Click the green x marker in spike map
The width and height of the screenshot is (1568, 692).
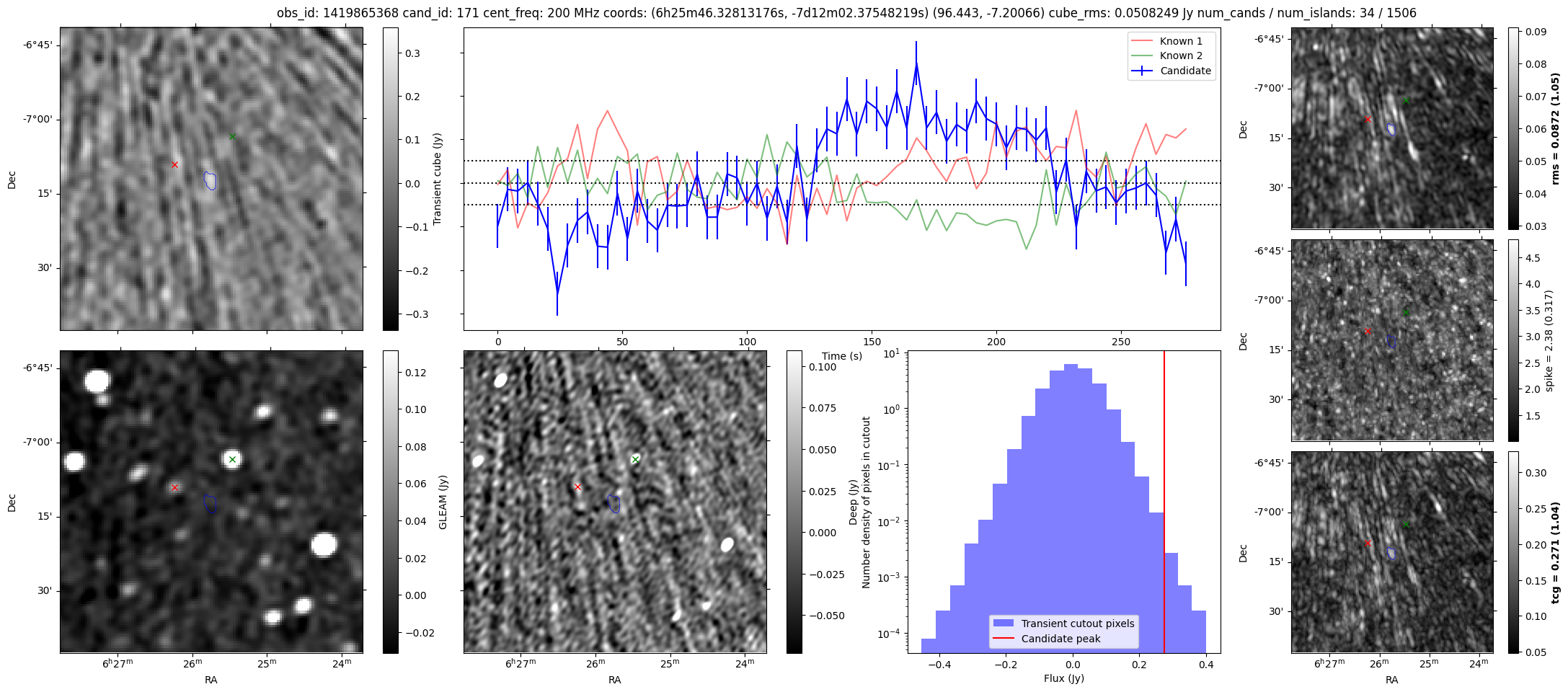point(1406,312)
